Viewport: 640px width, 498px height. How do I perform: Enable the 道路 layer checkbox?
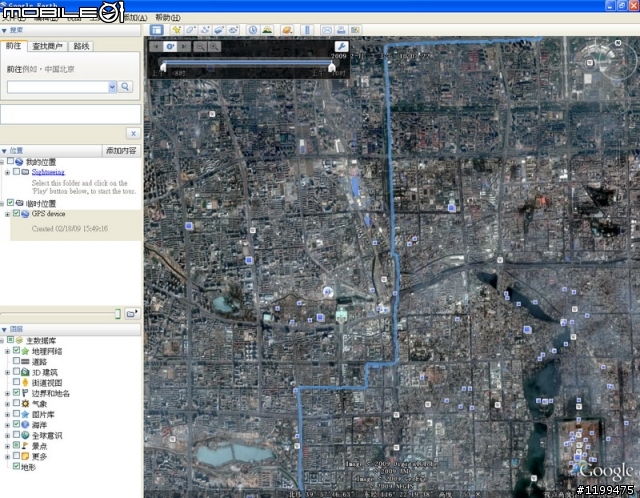(16, 361)
